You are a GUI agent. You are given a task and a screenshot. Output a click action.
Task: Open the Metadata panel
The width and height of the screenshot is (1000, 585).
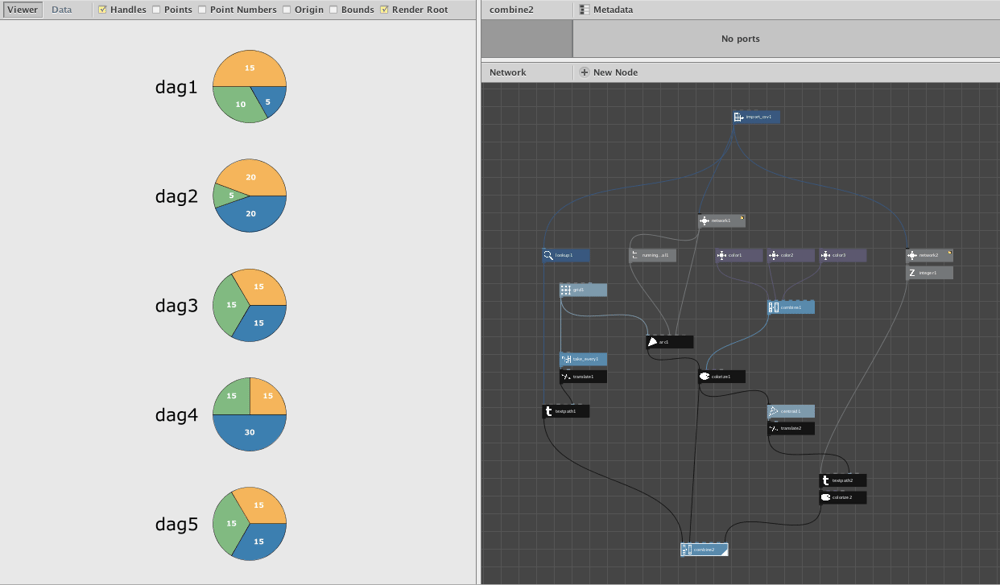coord(607,10)
